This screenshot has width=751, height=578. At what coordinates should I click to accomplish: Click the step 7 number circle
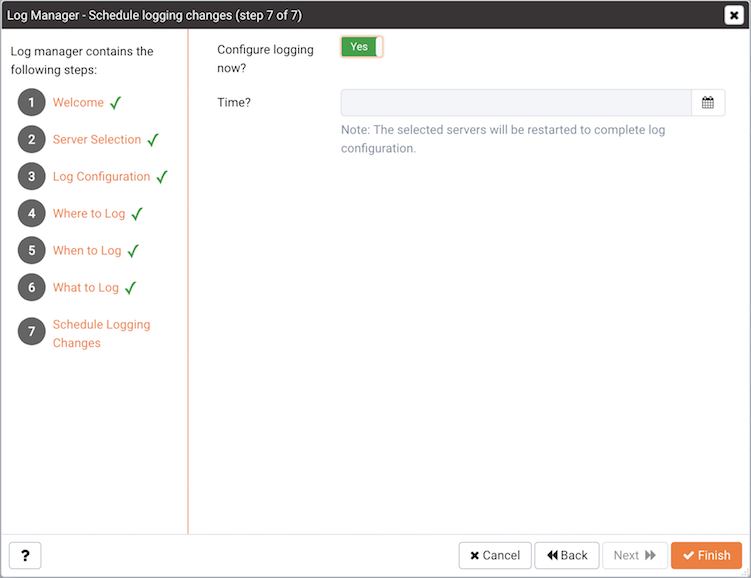click(32, 331)
